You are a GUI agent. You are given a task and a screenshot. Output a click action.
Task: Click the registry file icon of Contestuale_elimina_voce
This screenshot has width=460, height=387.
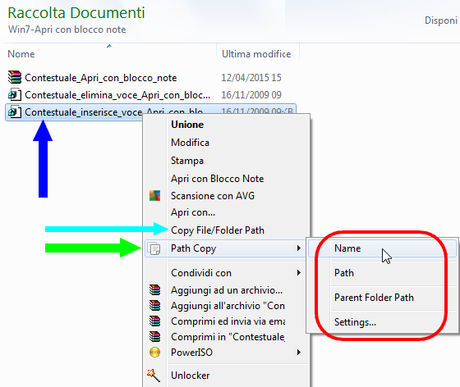(15, 95)
